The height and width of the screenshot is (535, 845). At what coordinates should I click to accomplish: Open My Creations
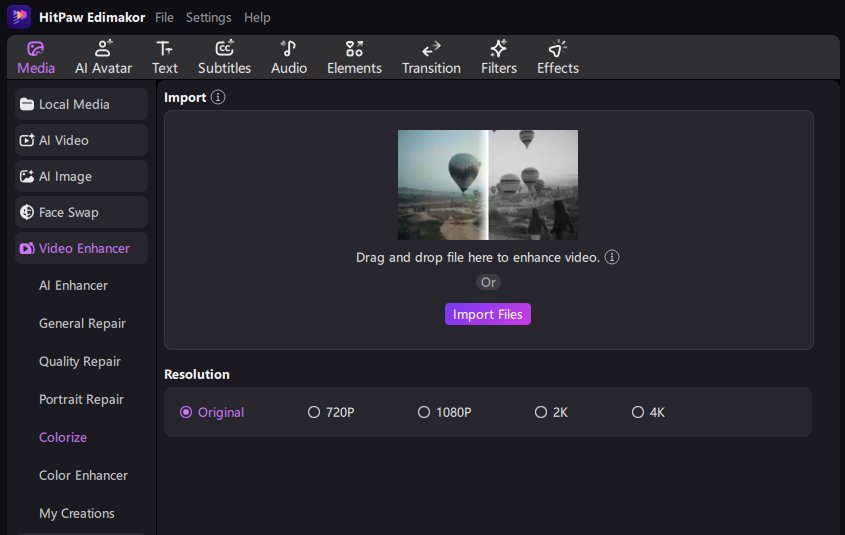77,513
